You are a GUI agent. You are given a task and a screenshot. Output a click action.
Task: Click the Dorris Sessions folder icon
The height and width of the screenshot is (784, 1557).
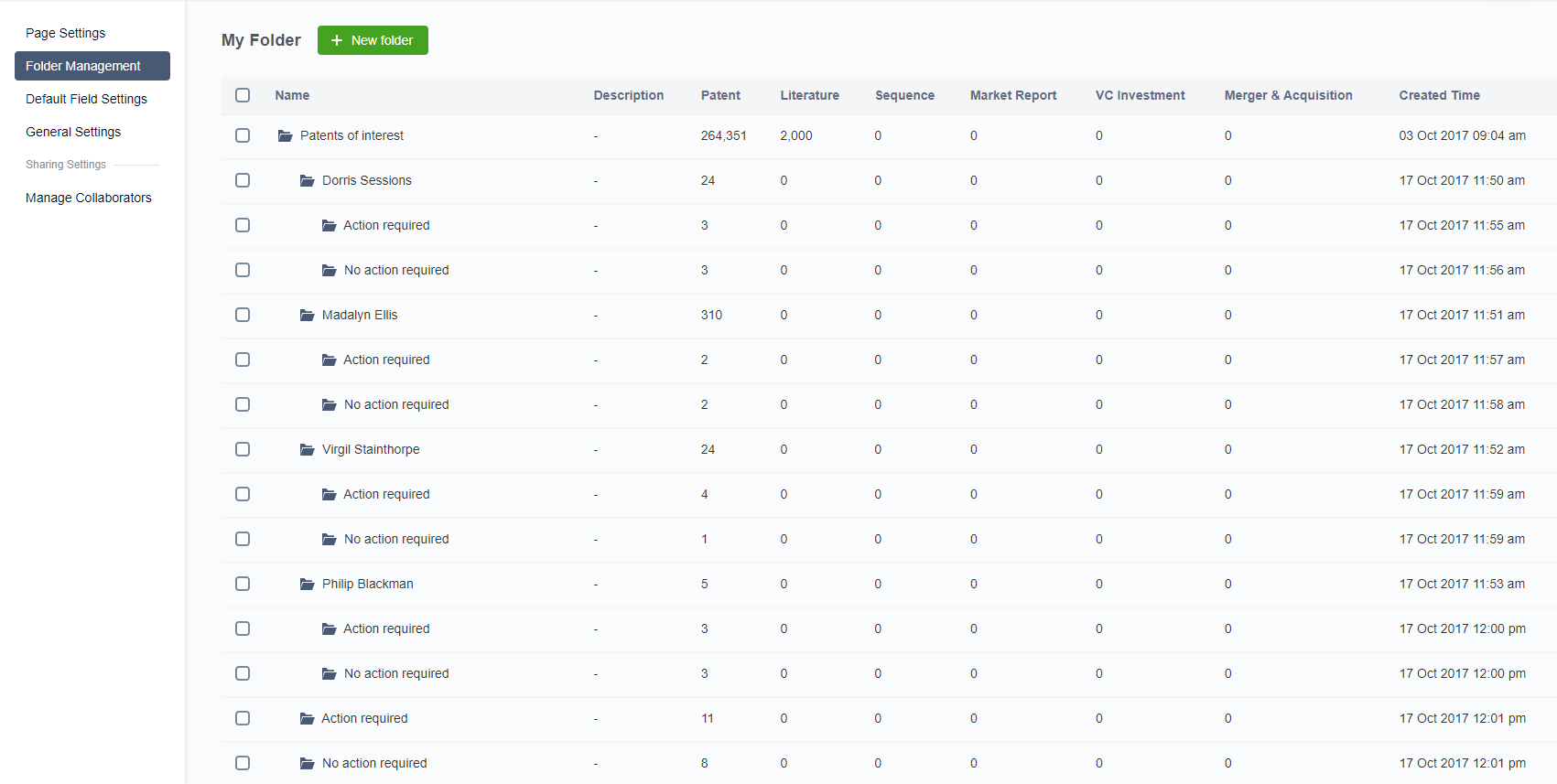[308, 180]
